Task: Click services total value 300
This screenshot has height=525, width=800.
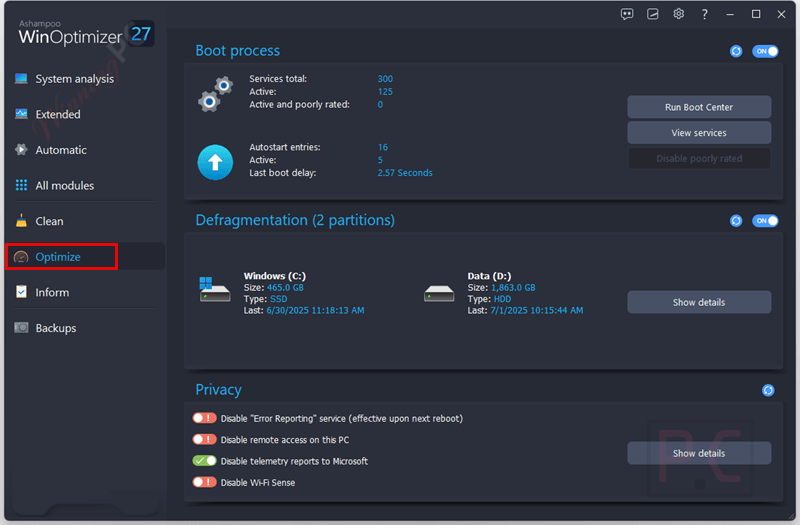Action: (385, 79)
